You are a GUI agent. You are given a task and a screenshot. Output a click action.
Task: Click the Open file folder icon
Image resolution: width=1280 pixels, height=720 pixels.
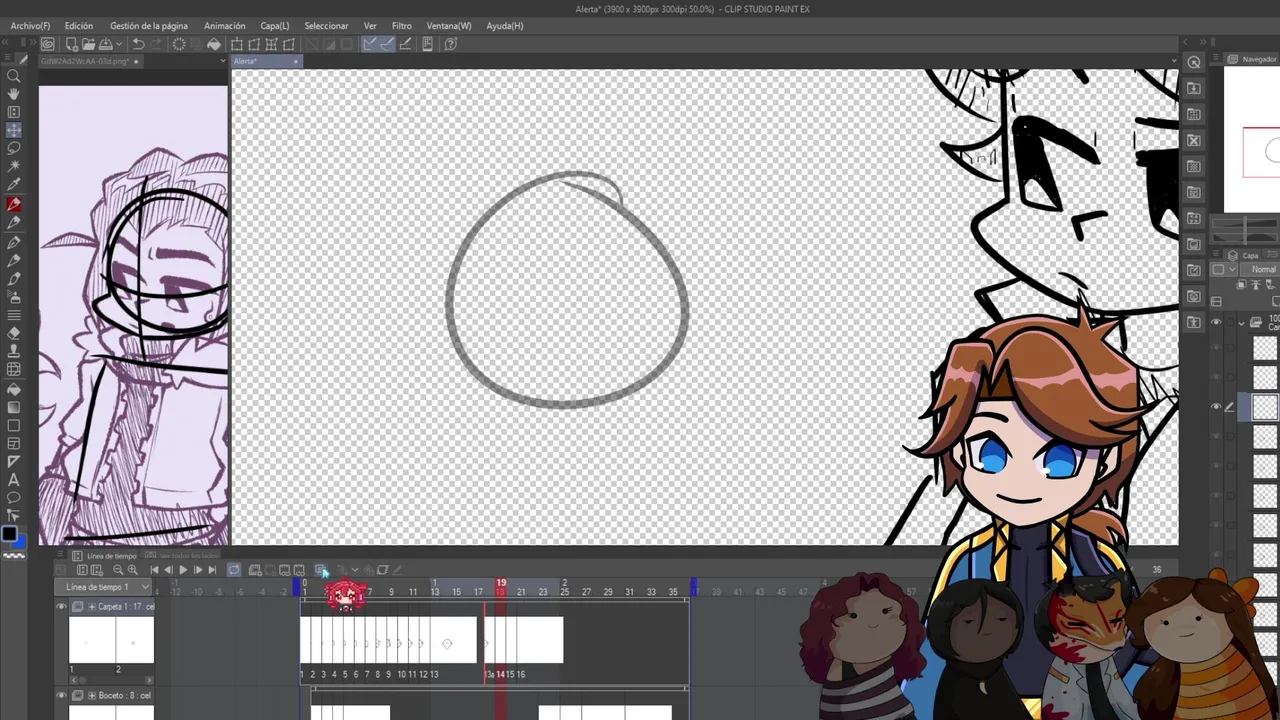pos(89,44)
